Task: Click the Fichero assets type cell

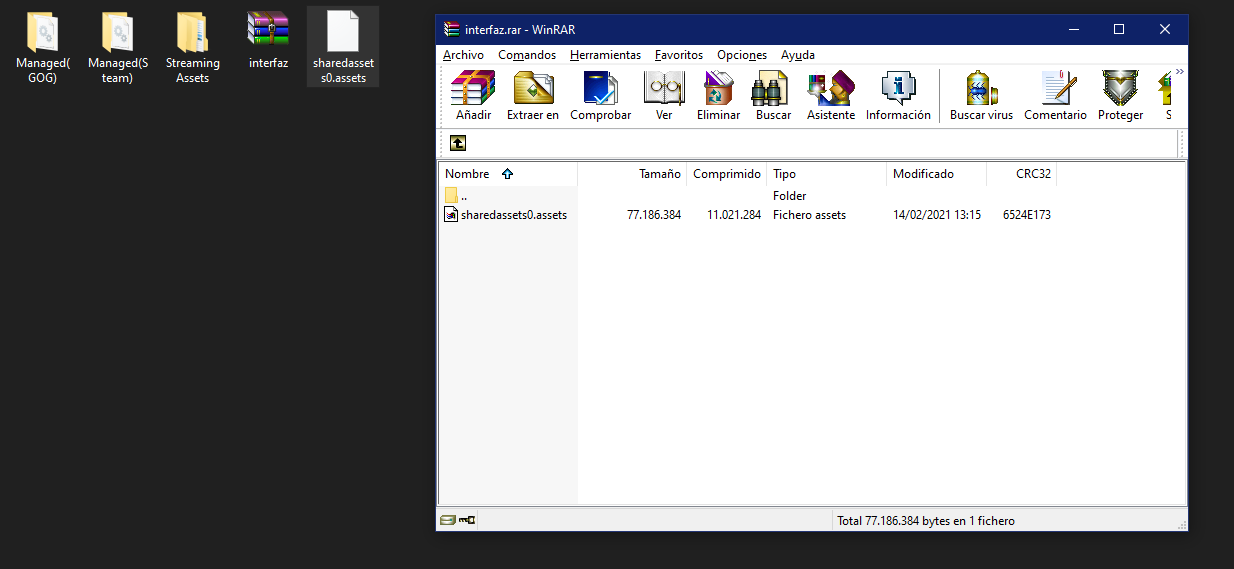Action: click(809, 214)
